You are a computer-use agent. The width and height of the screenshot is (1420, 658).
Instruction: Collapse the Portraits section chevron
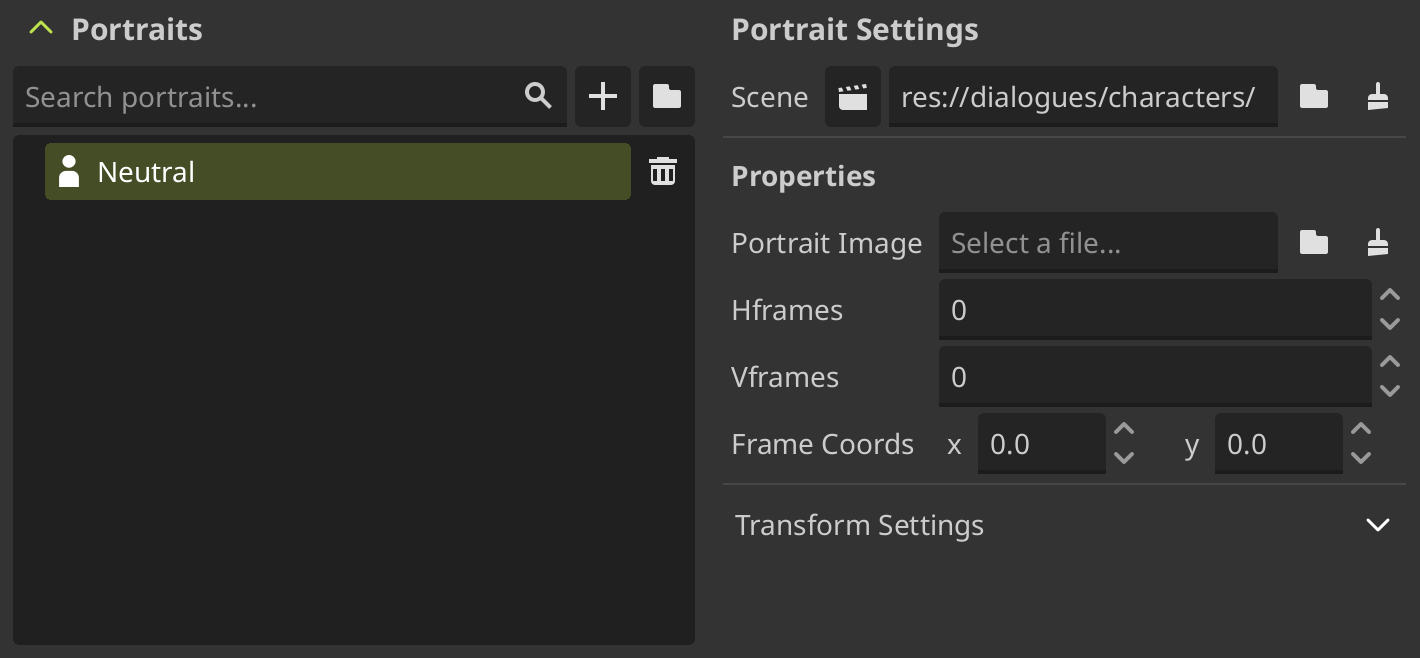coord(40,28)
